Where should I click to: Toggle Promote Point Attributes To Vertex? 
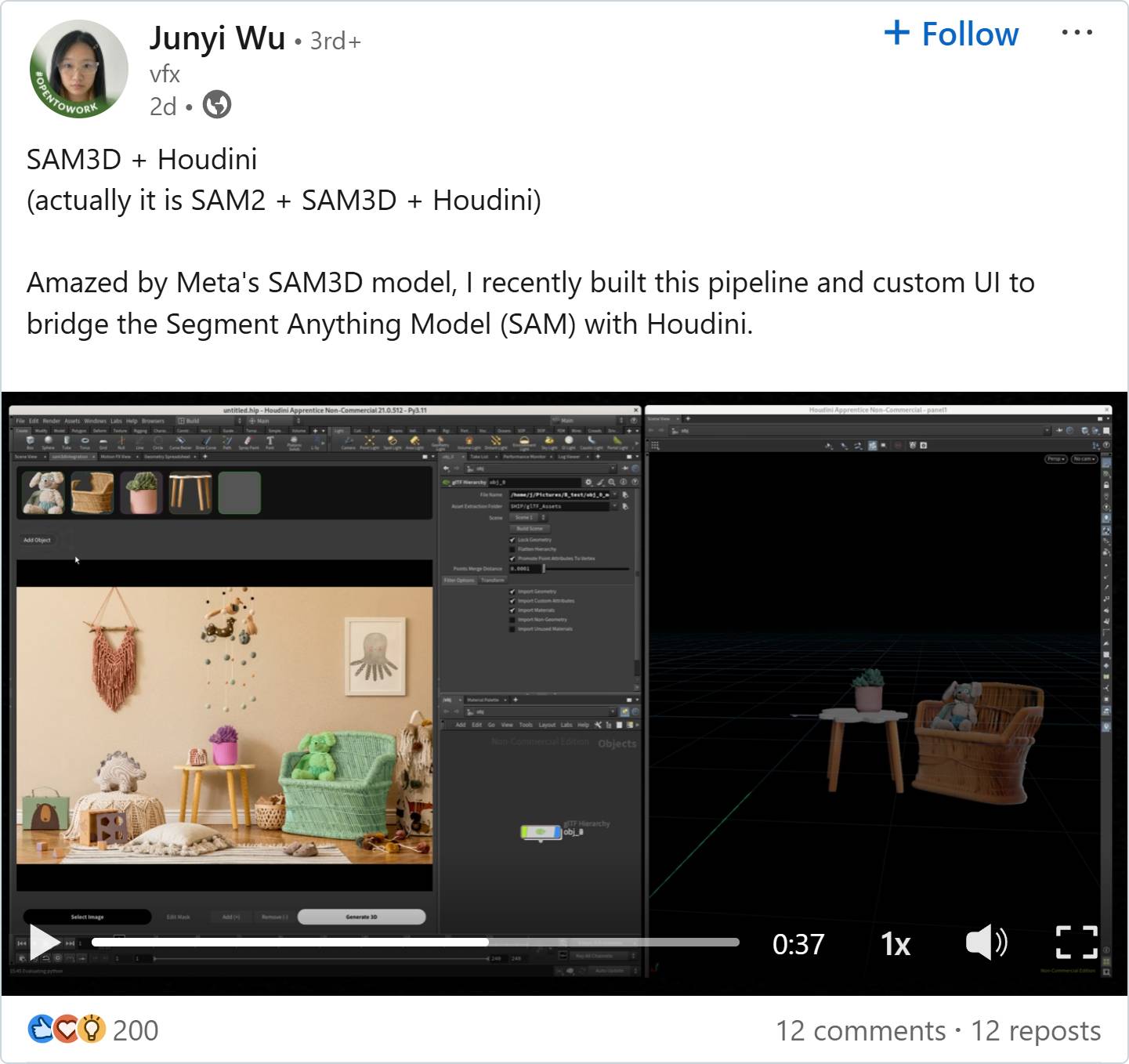[x=512, y=559]
